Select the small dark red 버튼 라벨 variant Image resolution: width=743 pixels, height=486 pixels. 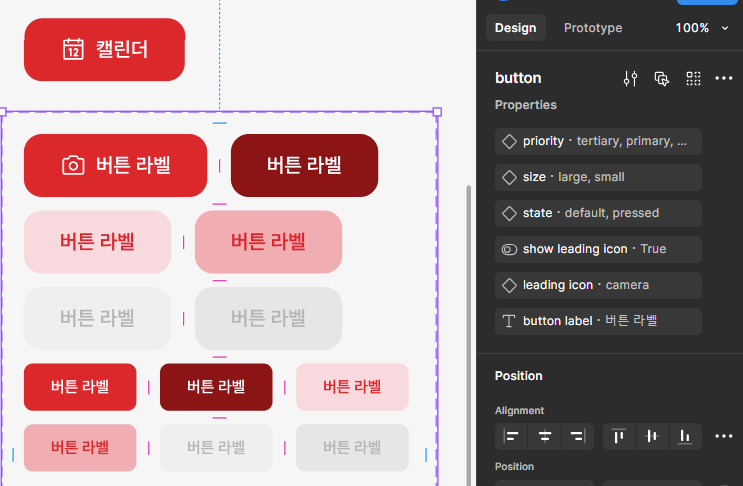216,387
